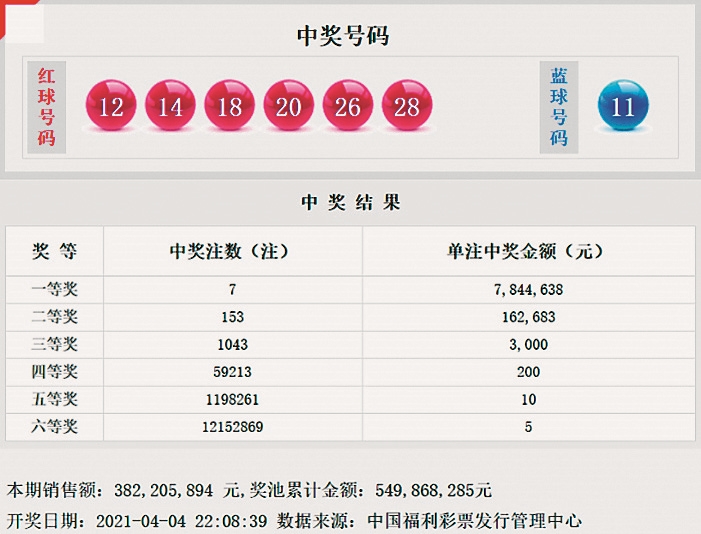
Task: Click the 蓝球号码 label box
Action: (559, 106)
